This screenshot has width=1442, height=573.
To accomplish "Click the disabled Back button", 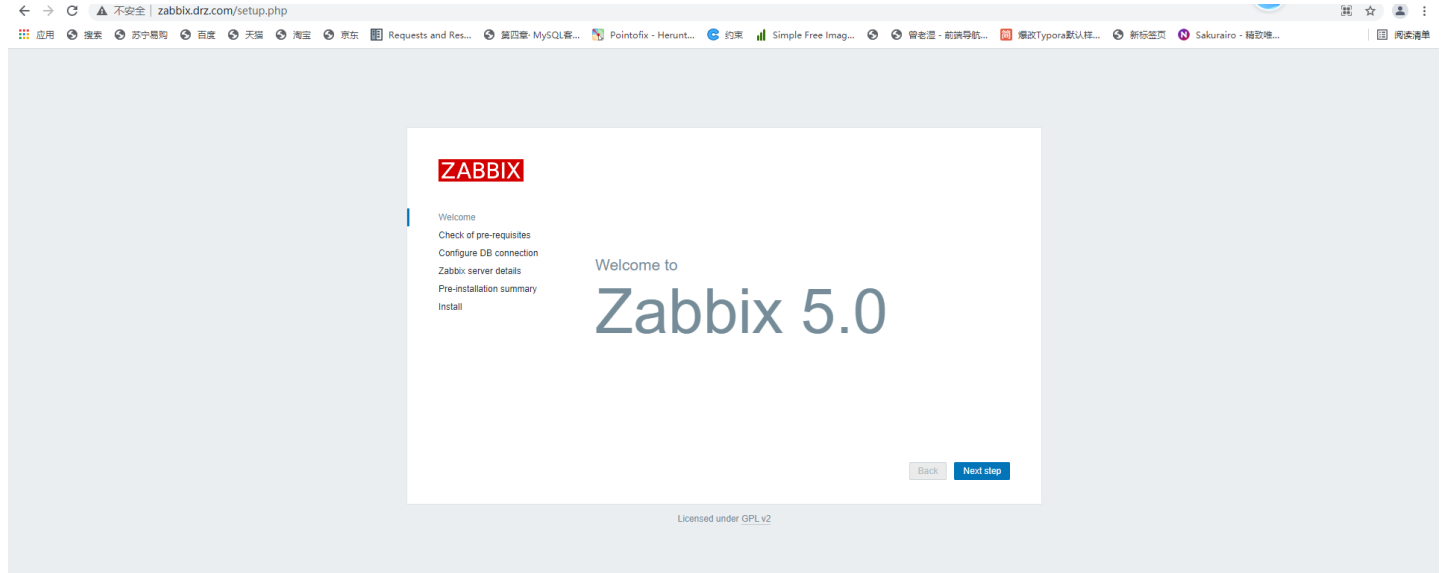I will click(928, 471).
